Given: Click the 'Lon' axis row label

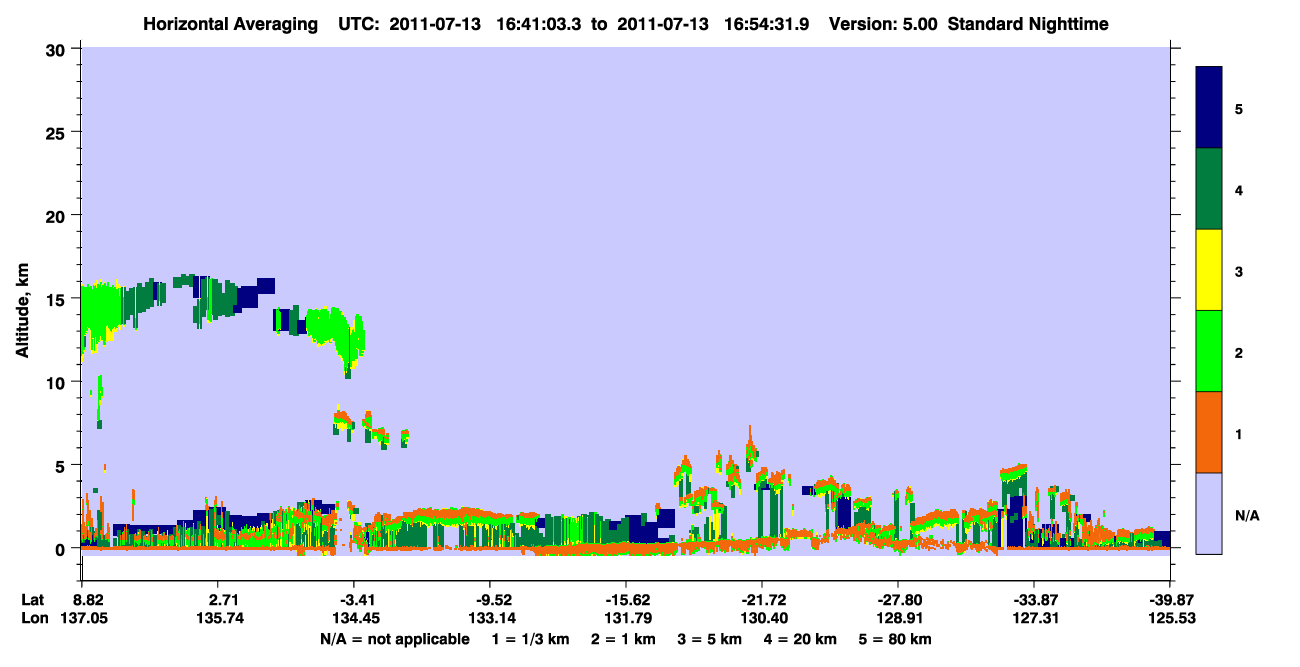Looking at the screenshot, I should click(x=33, y=619).
